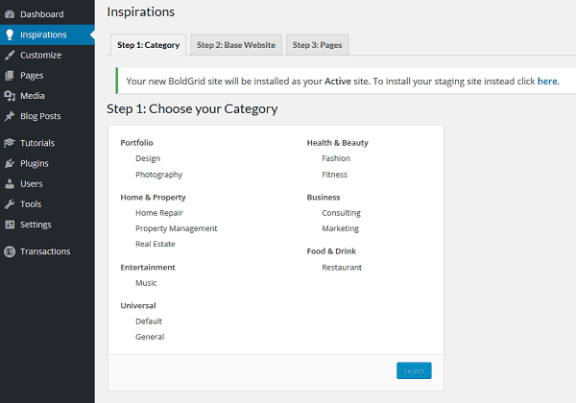Choose the Property Management category
The image size is (576, 403).
[x=176, y=229]
